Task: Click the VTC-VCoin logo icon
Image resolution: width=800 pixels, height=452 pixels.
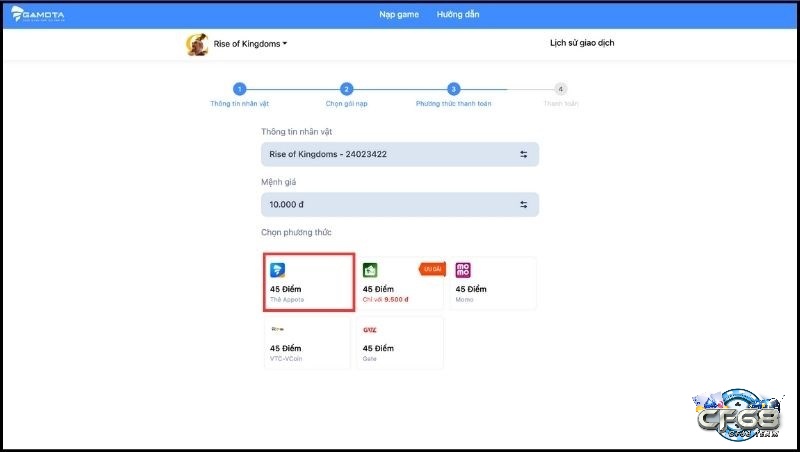Action: click(278, 330)
